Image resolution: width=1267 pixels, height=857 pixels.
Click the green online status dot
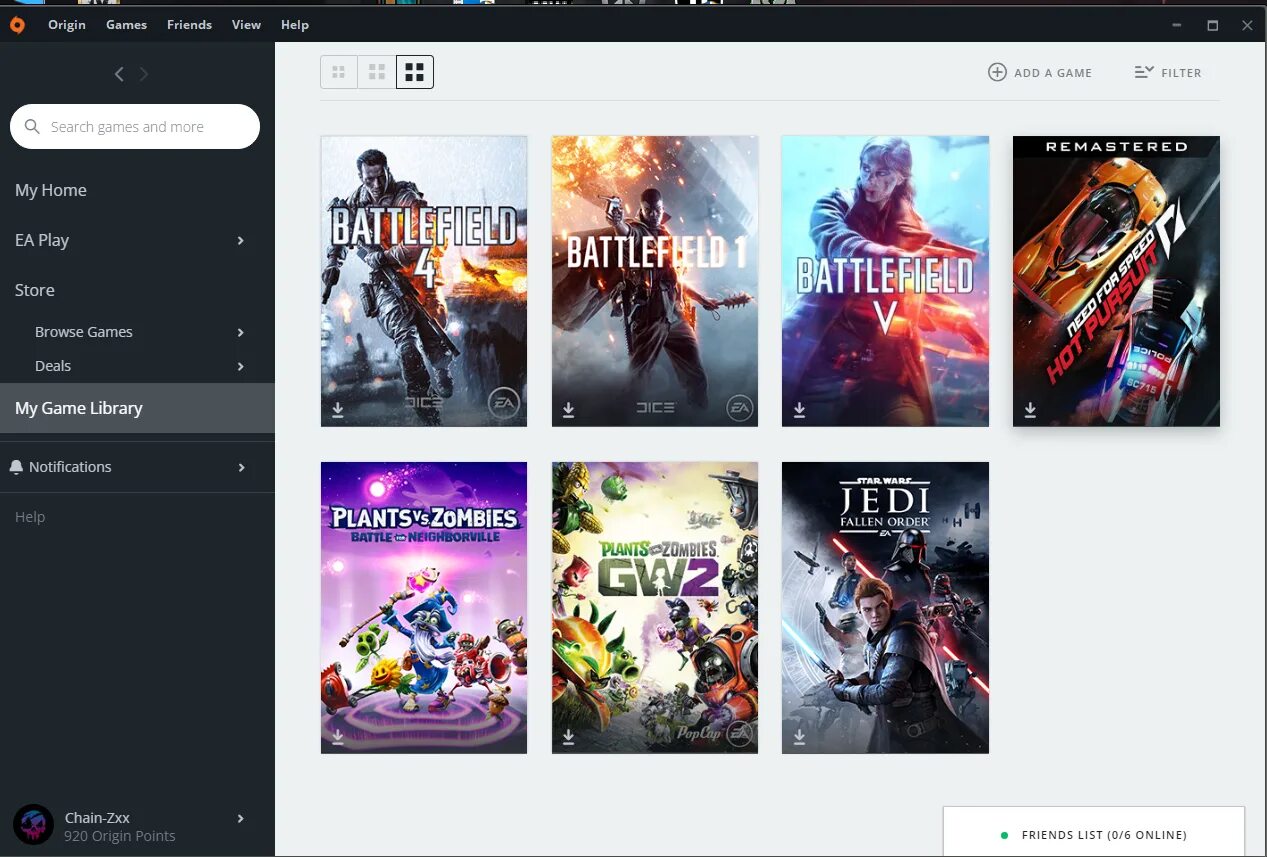tap(1004, 835)
